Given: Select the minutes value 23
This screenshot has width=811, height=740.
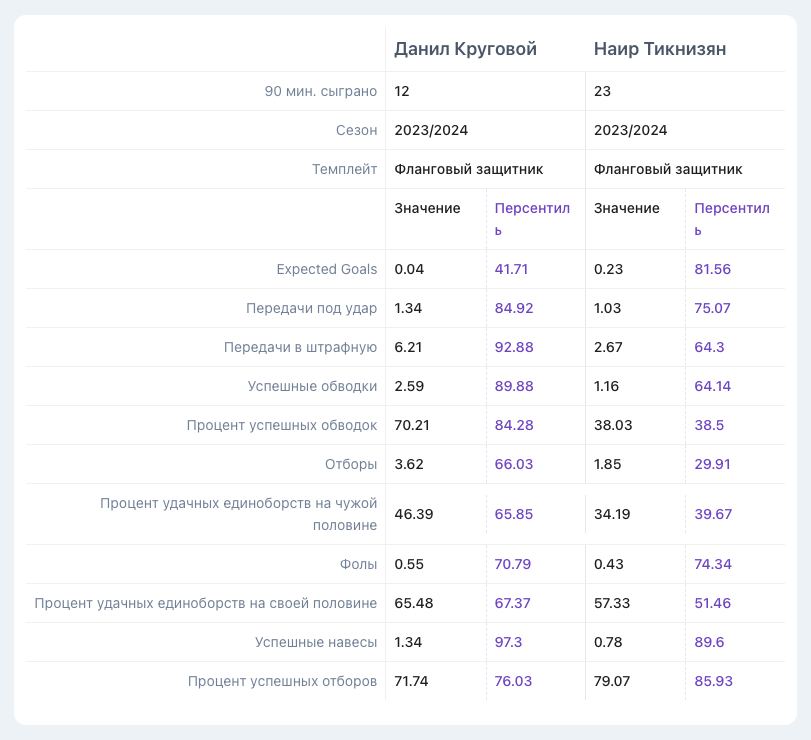Looking at the screenshot, I should tap(602, 91).
